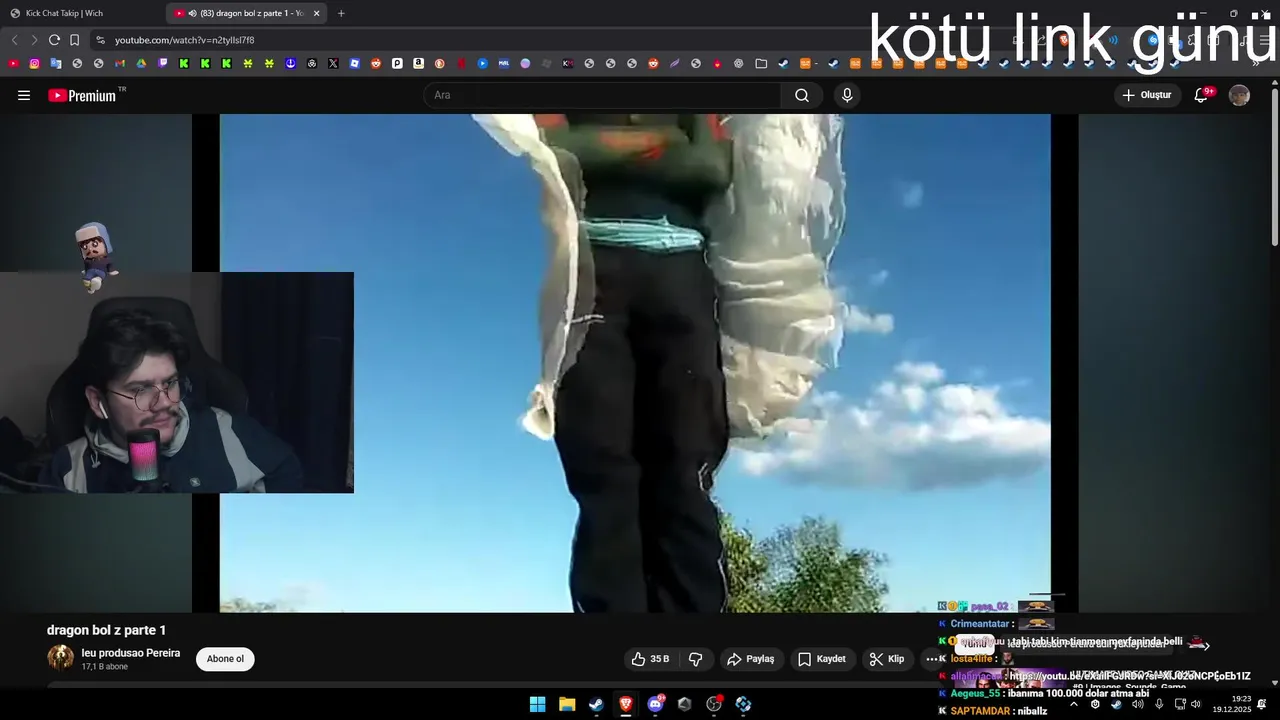Image resolution: width=1280 pixels, height=720 pixels.
Task: Show hidden system tray icons chevron
Action: coord(1074,704)
